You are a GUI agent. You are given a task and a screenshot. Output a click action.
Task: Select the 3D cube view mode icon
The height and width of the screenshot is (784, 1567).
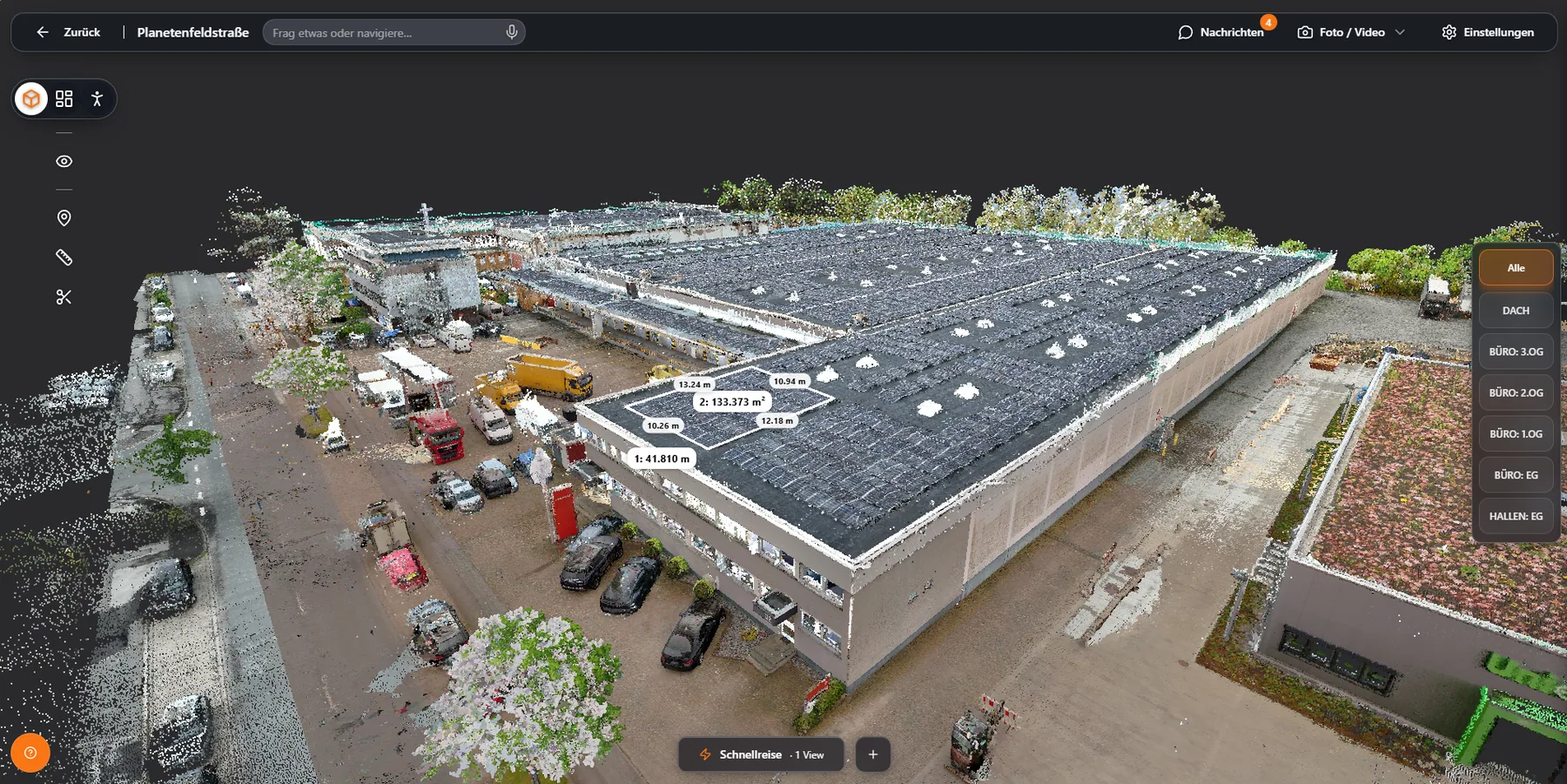[x=31, y=99]
